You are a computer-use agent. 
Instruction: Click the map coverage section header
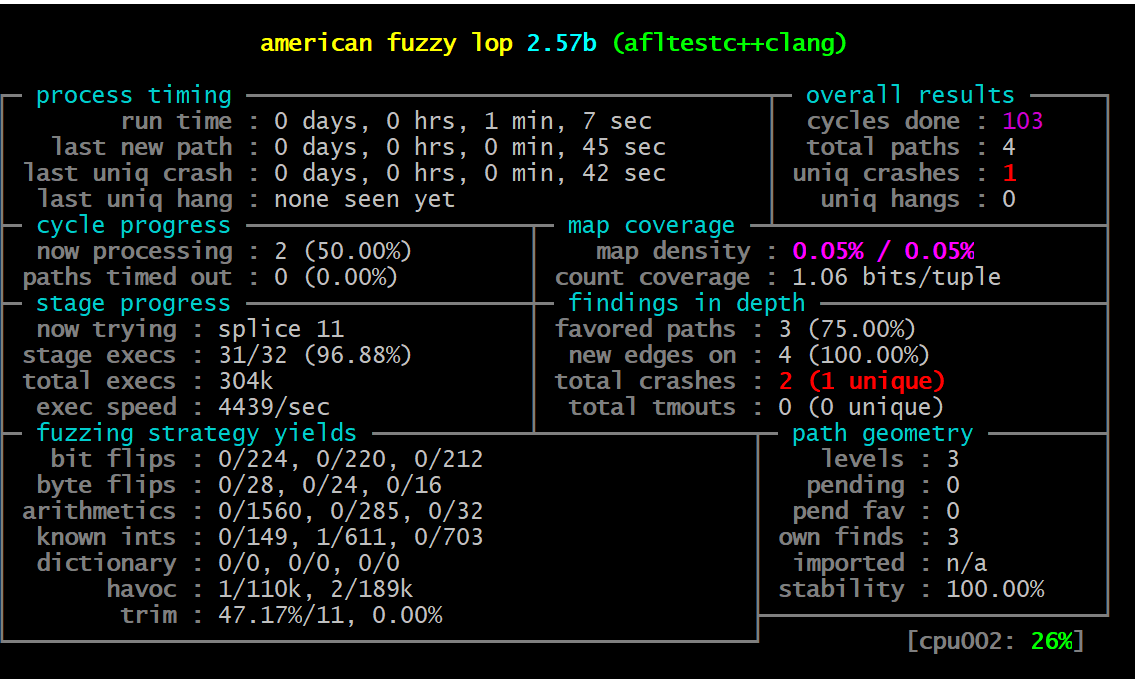[651, 225]
